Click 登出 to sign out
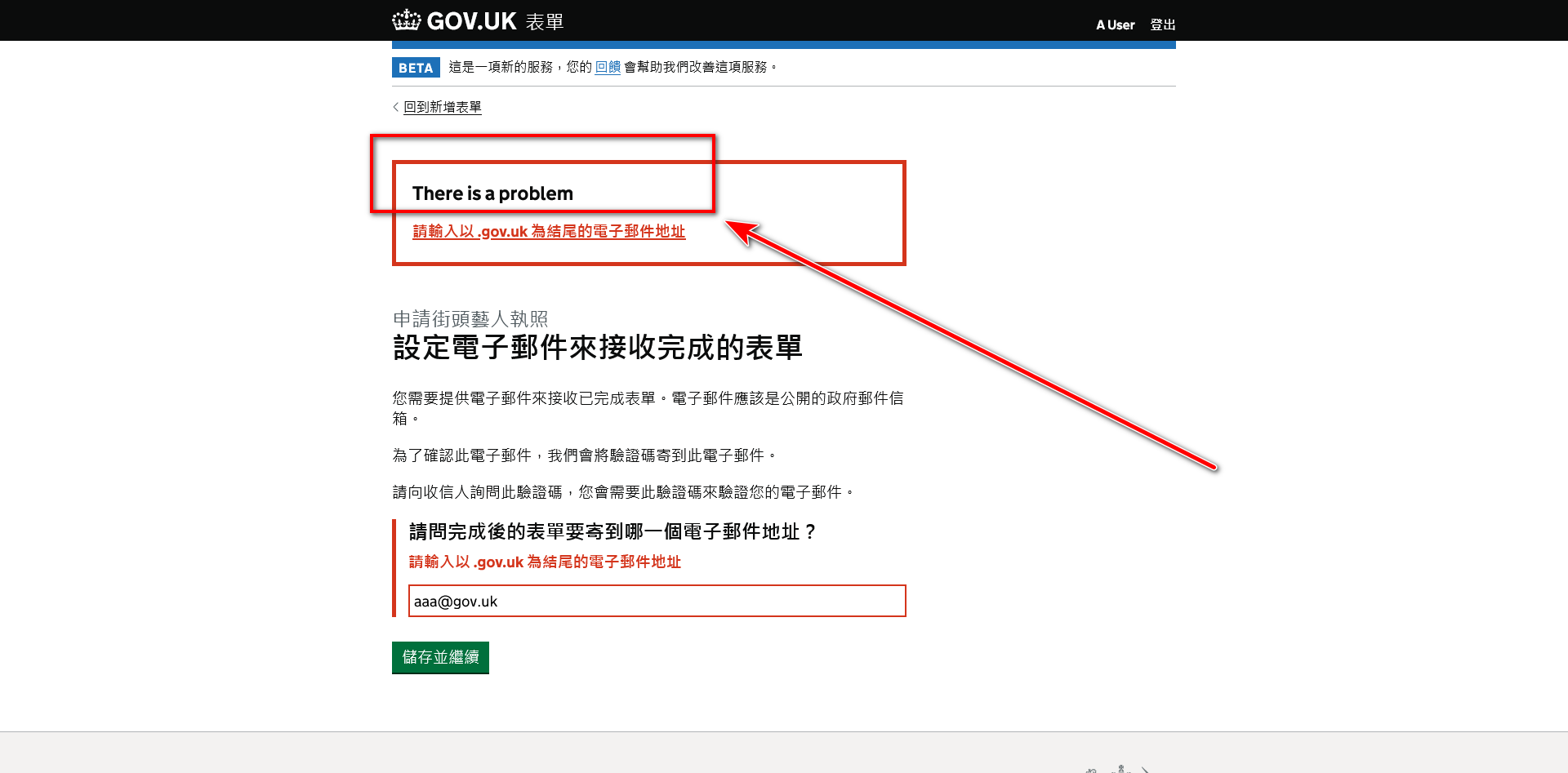Viewport: 1568px width, 773px height. point(1162,25)
